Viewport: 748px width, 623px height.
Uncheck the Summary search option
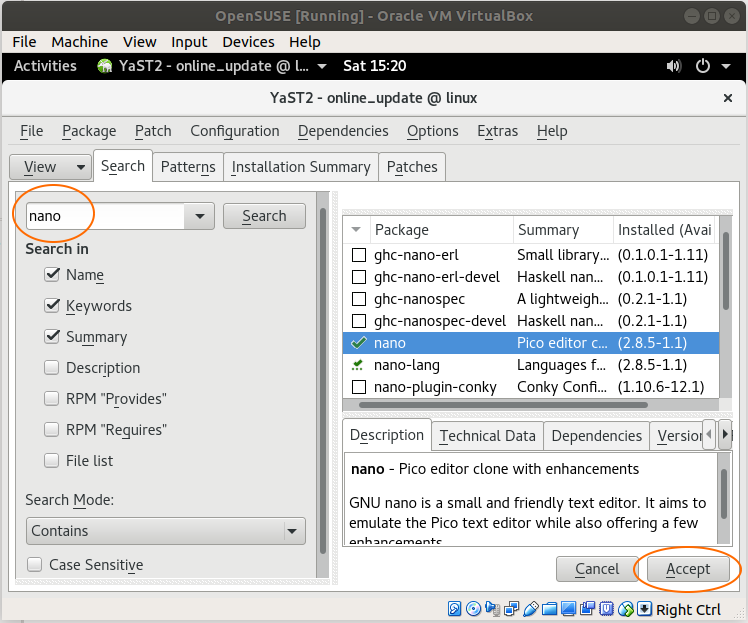pos(52,336)
